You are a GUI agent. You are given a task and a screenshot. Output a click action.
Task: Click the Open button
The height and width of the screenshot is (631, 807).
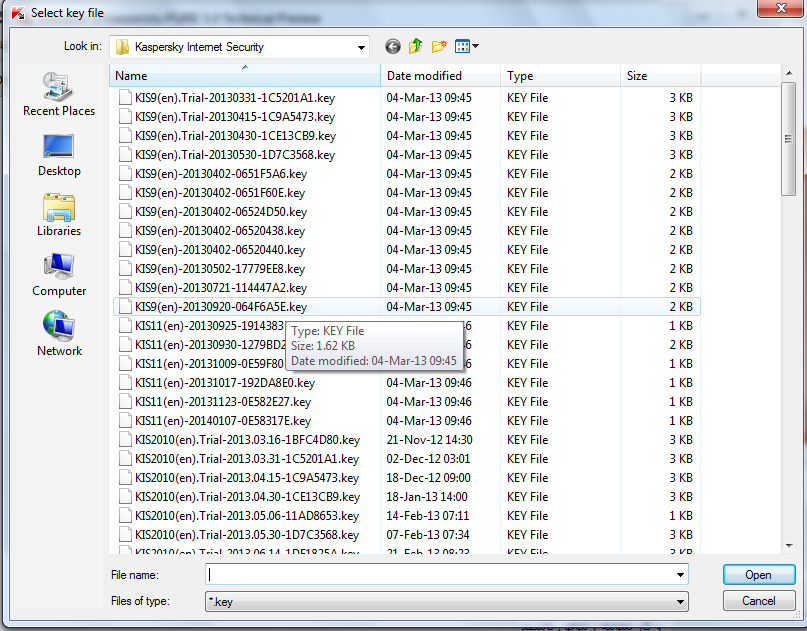pyautogui.click(x=759, y=574)
